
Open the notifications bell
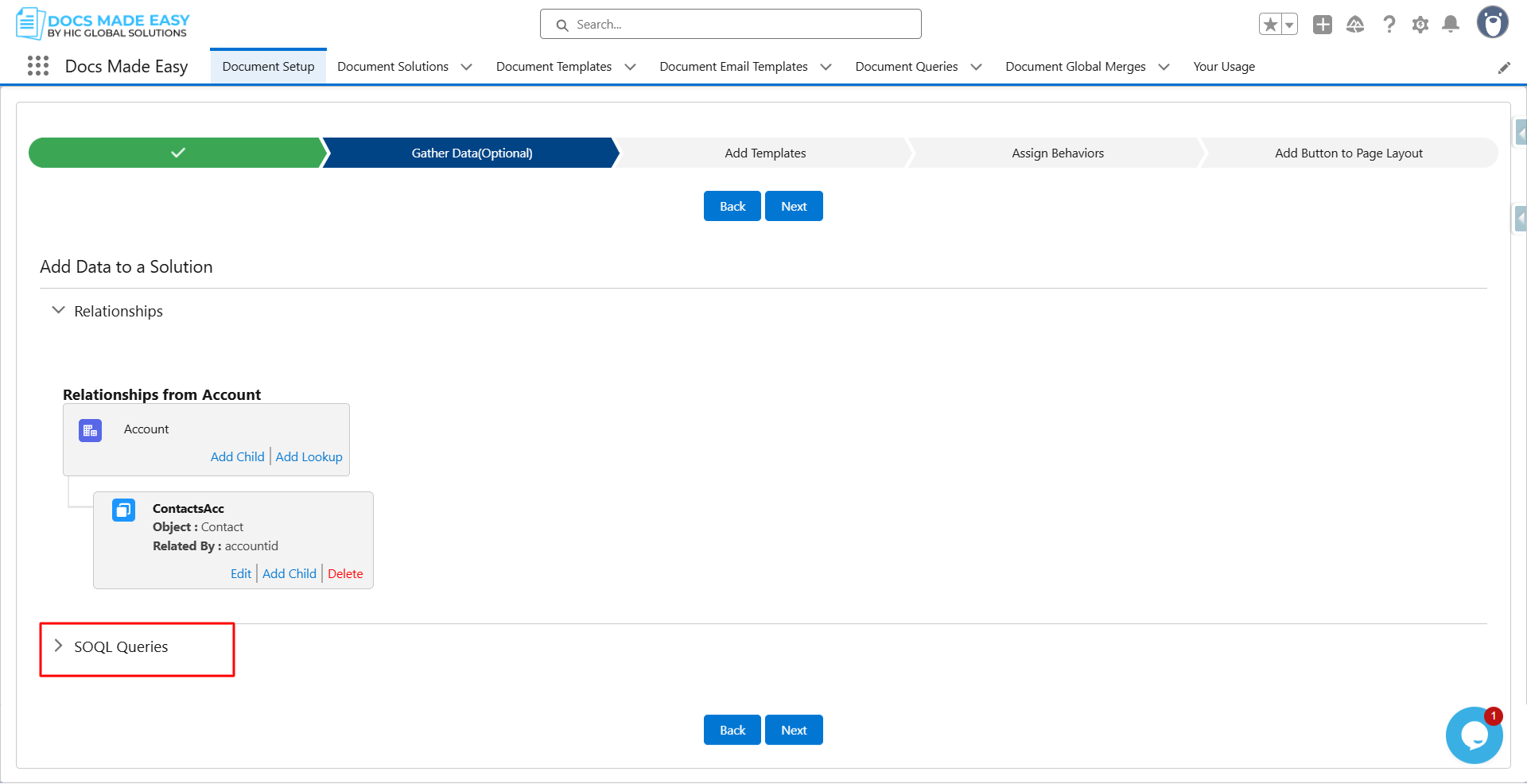1450,25
